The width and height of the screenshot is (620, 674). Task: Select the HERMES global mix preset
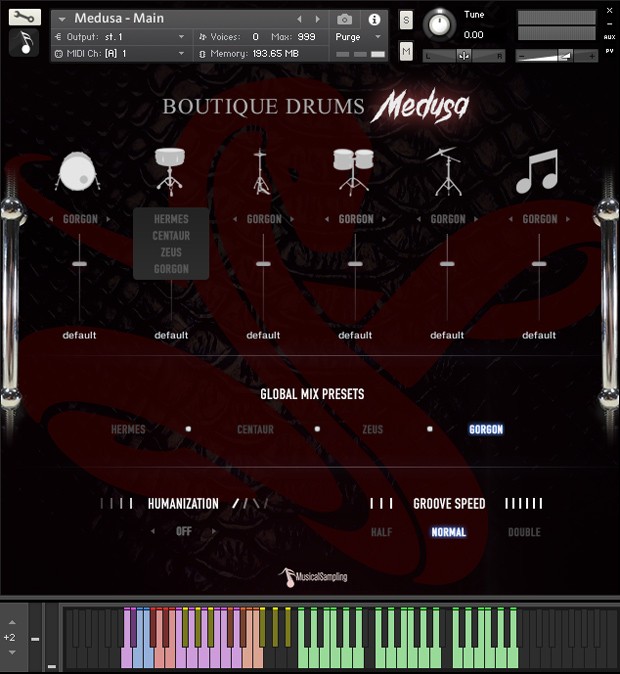128,429
